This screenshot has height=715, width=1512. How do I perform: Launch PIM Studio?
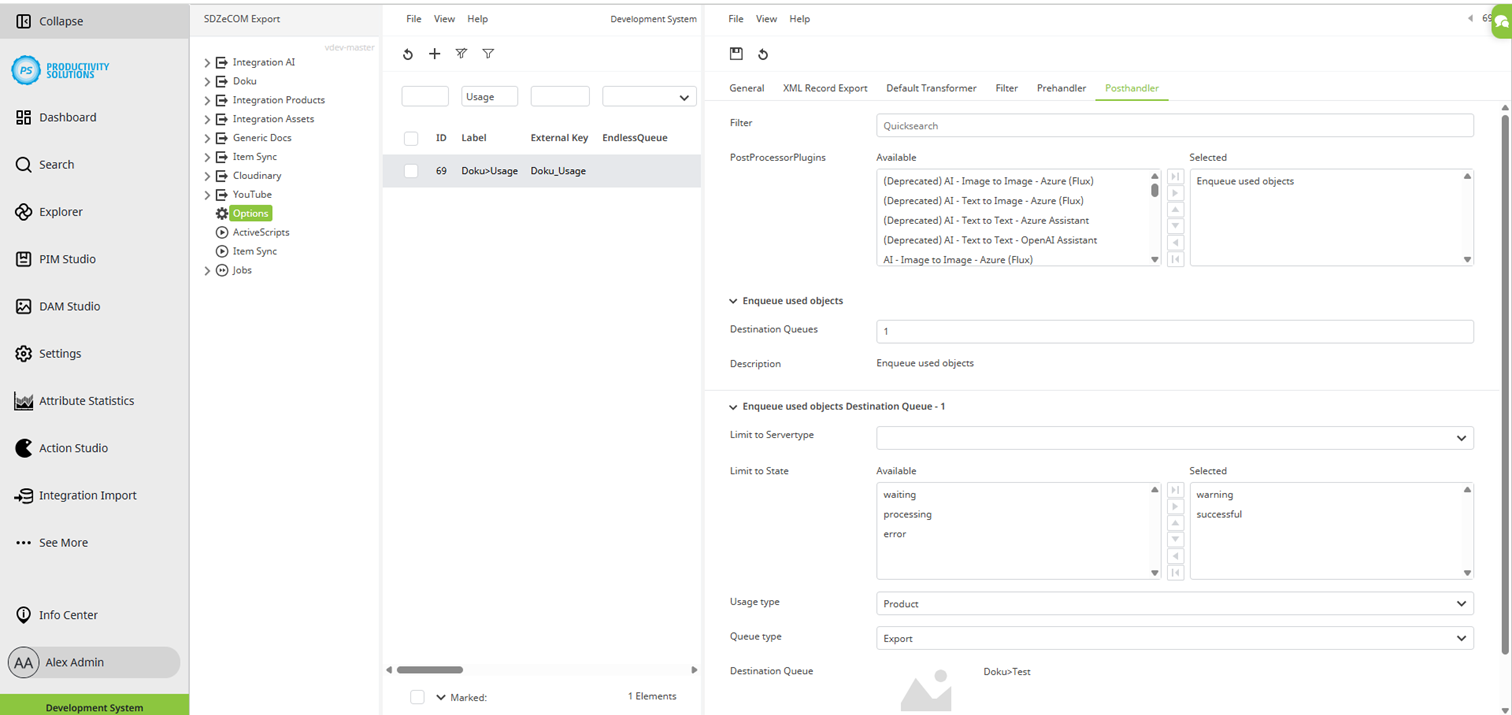56,259
